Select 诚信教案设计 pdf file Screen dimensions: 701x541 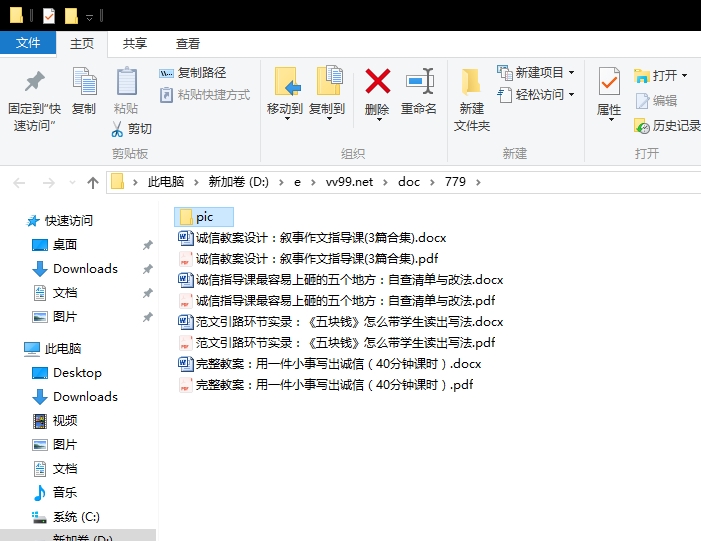pos(308,259)
